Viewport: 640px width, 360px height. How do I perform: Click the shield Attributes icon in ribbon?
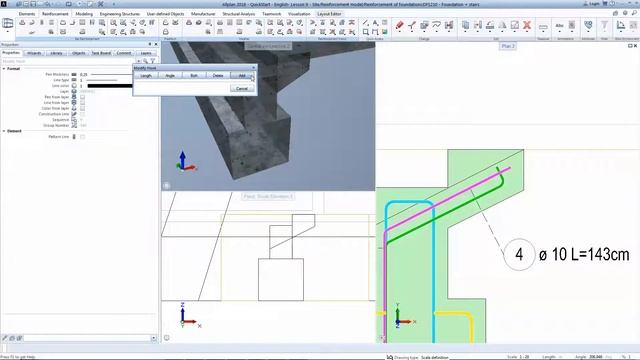coord(588,25)
